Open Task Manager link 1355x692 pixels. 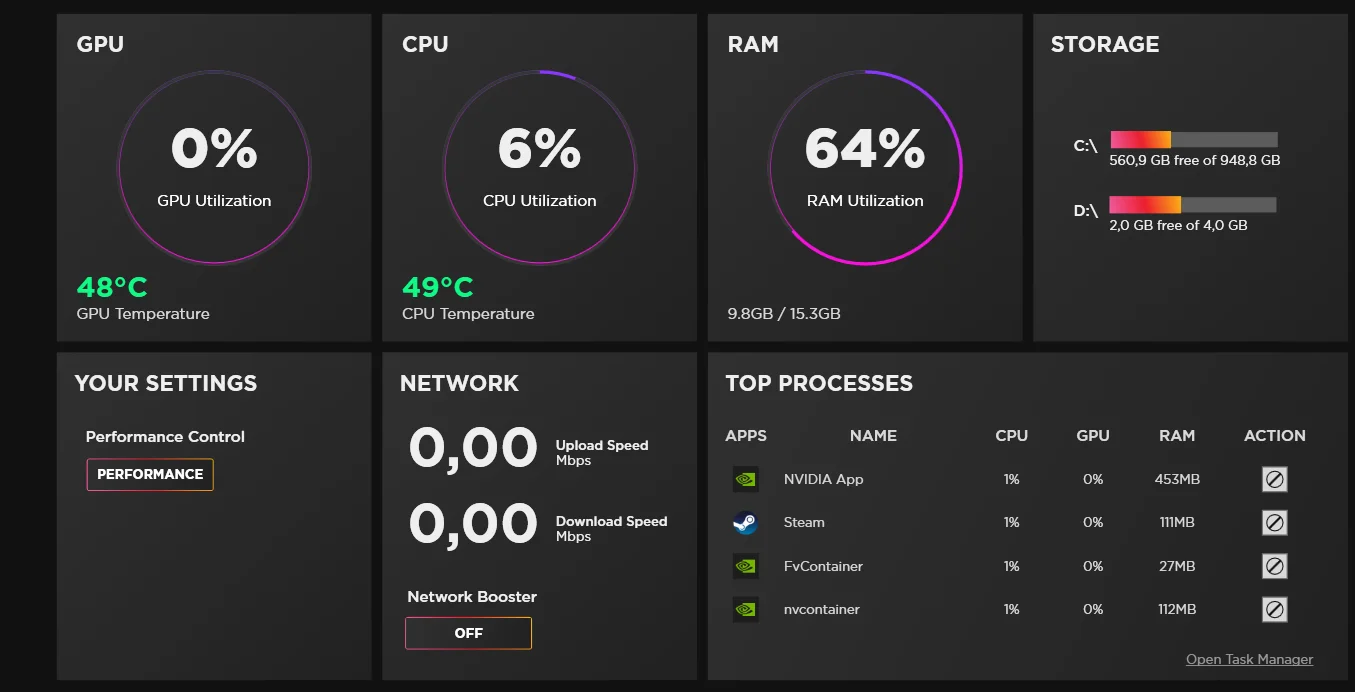pyautogui.click(x=1249, y=659)
